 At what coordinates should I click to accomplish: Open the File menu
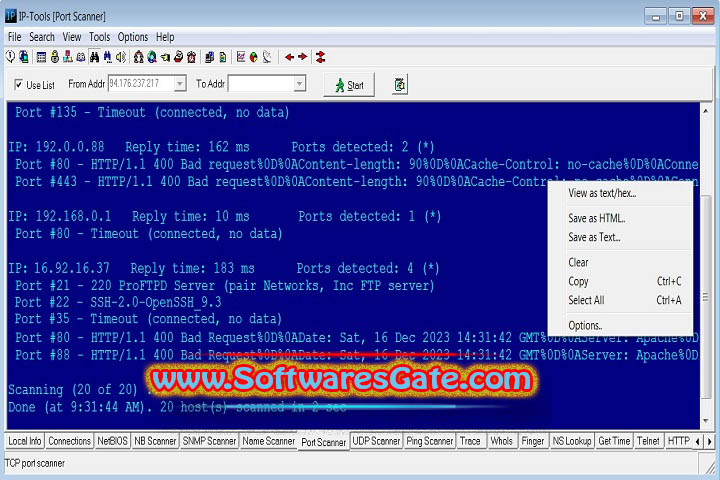15,37
